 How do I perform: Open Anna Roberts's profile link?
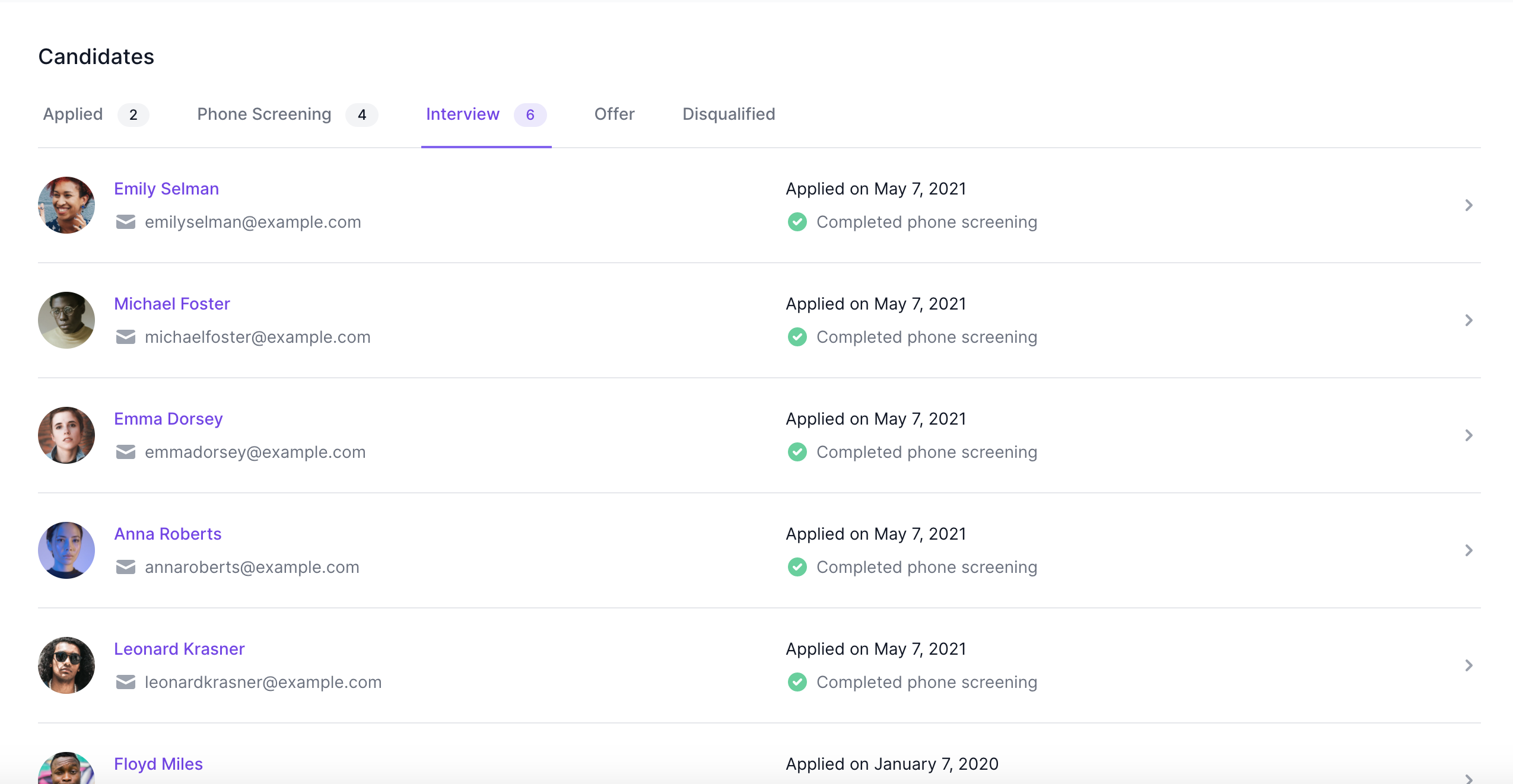tap(168, 534)
